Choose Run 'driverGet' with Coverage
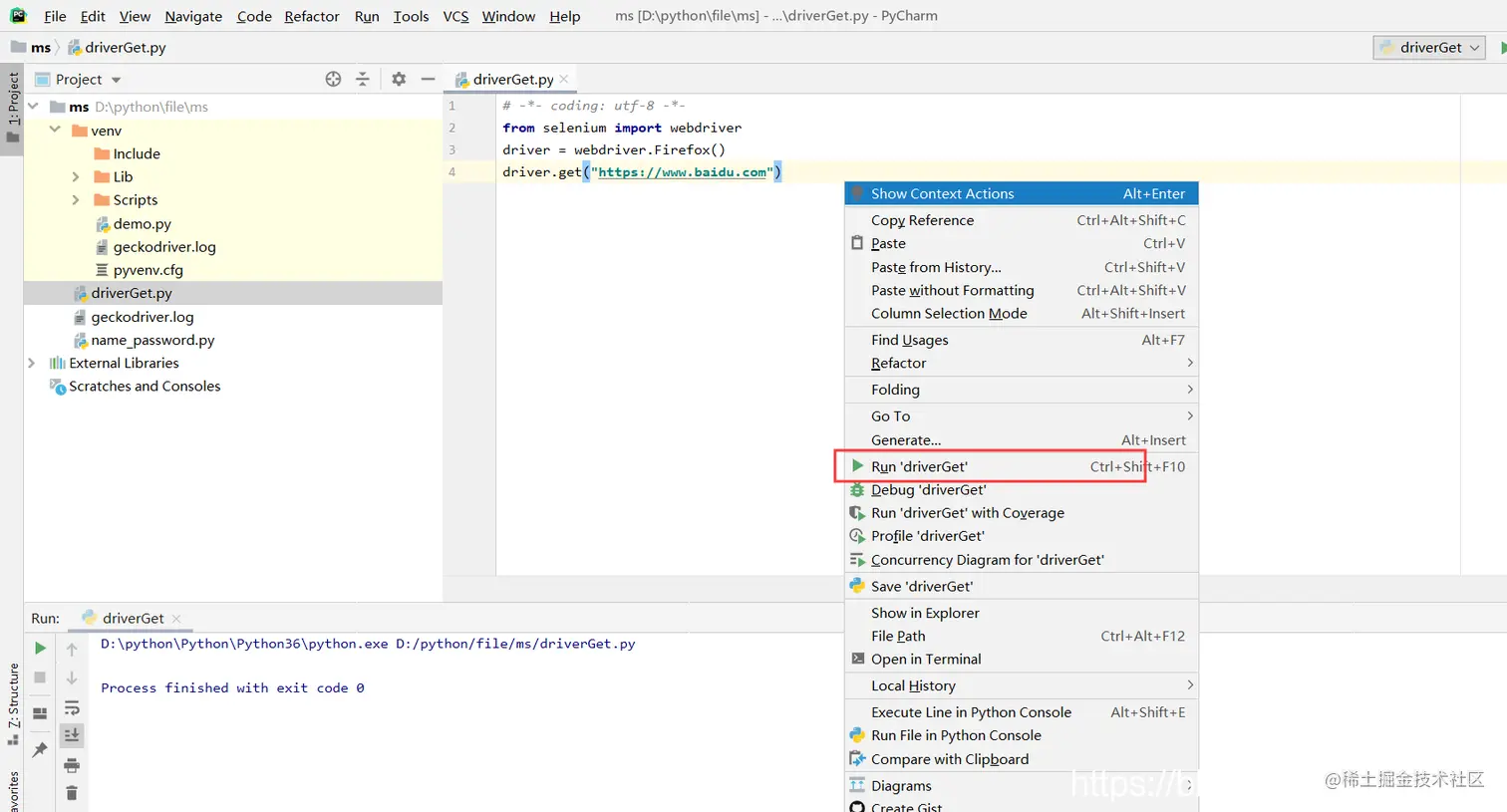Viewport: 1507px width, 812px height. pos(1022,512)
